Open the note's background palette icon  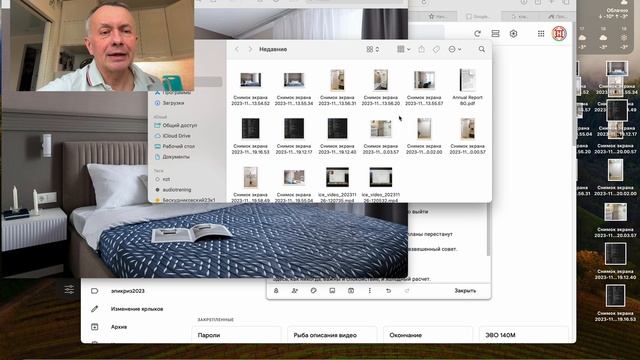tap(313, 291)
